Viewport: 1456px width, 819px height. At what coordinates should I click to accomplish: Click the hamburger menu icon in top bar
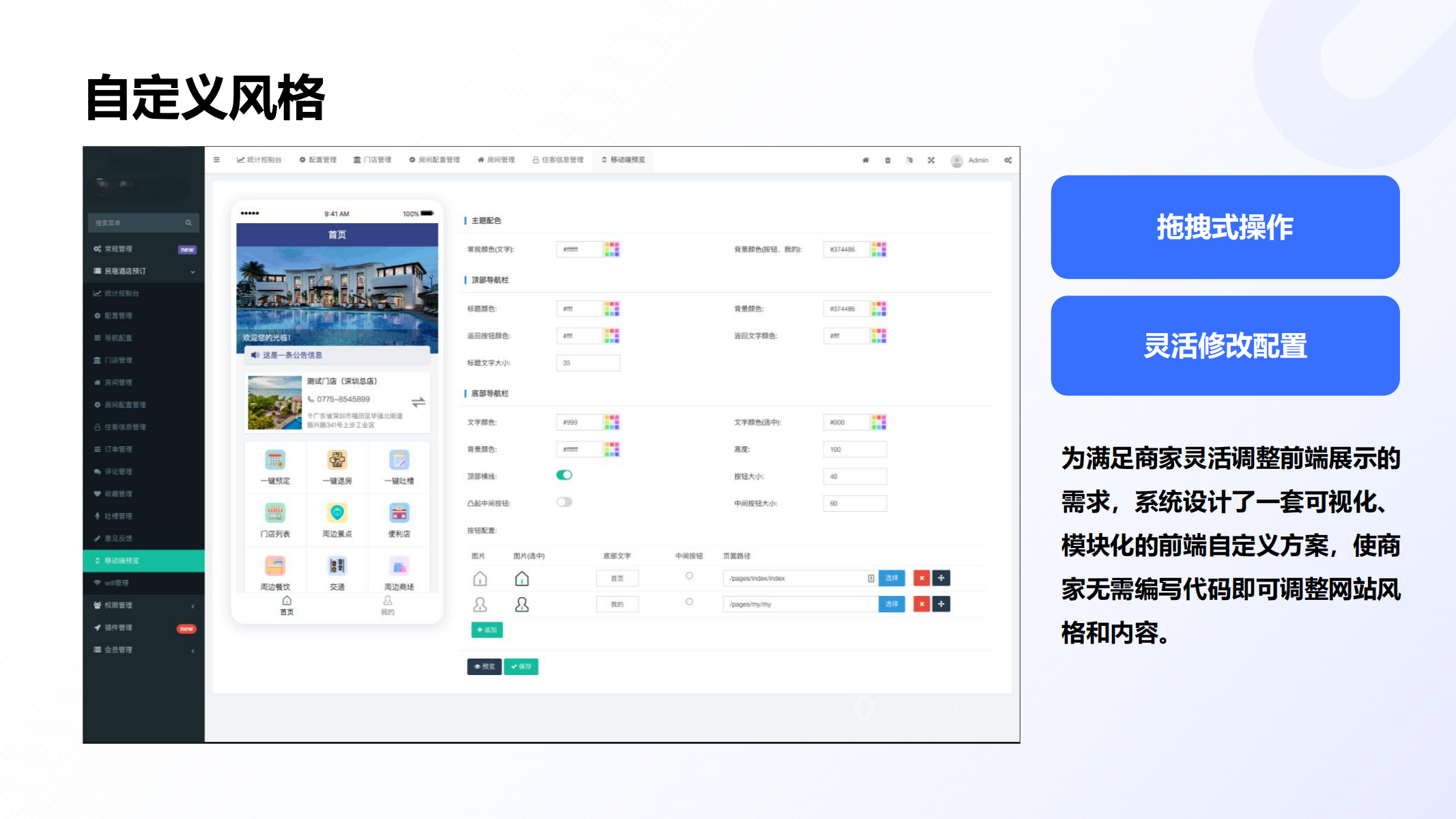[x=216, y=160]
